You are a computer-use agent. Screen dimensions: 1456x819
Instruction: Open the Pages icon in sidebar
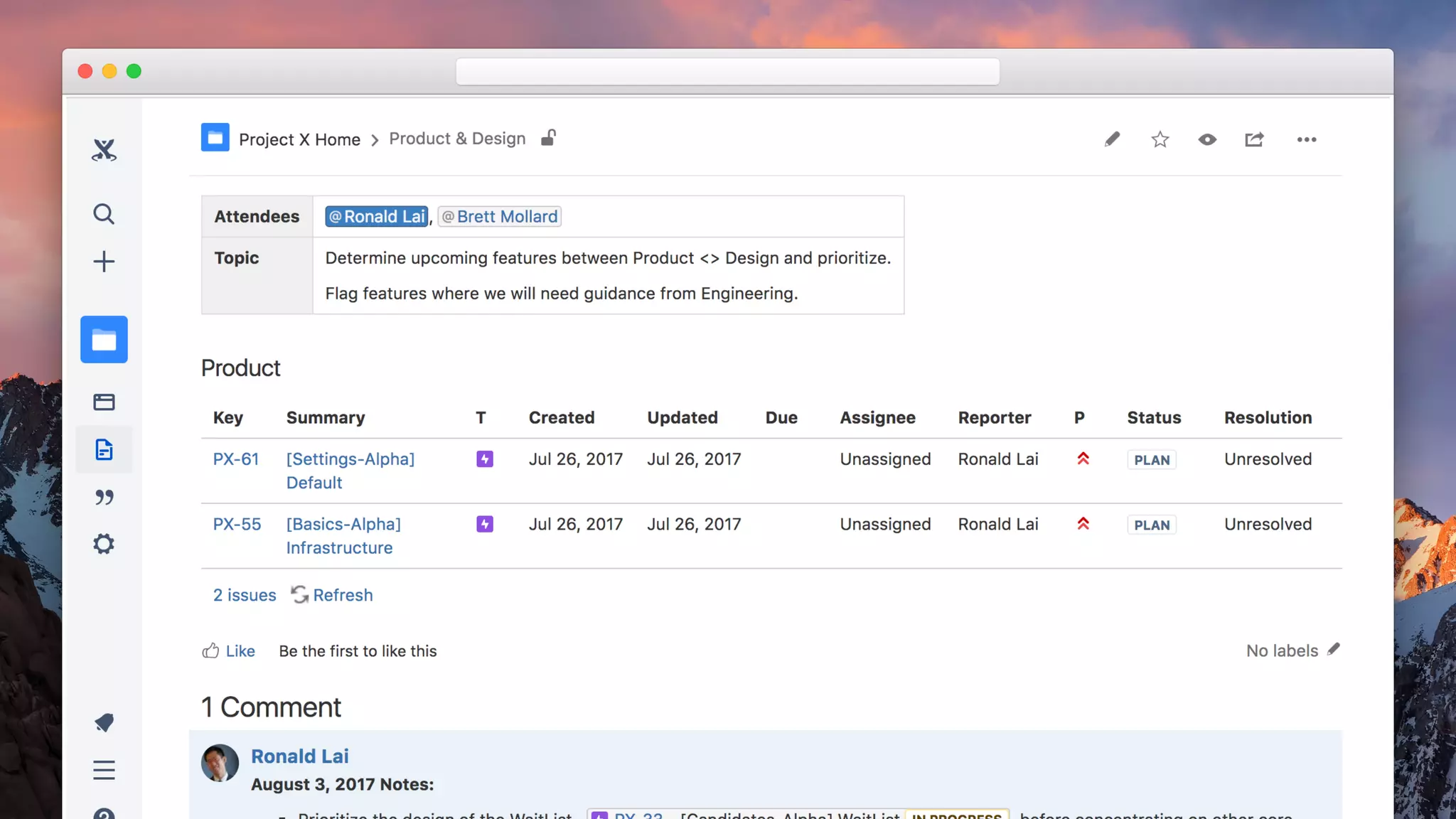pyautogui.click(x=104, y=449)
